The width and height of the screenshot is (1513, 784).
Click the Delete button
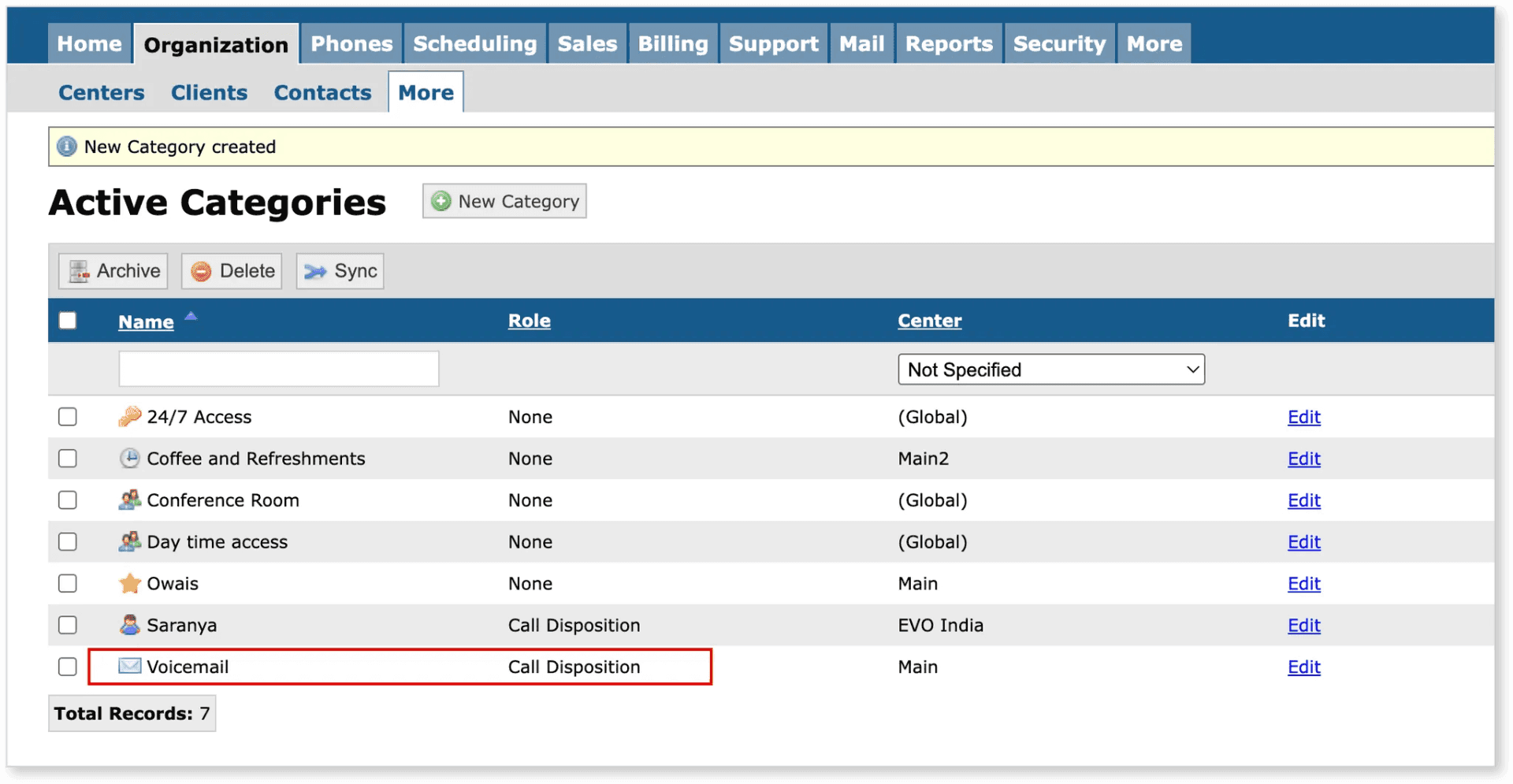pos(232,271)
